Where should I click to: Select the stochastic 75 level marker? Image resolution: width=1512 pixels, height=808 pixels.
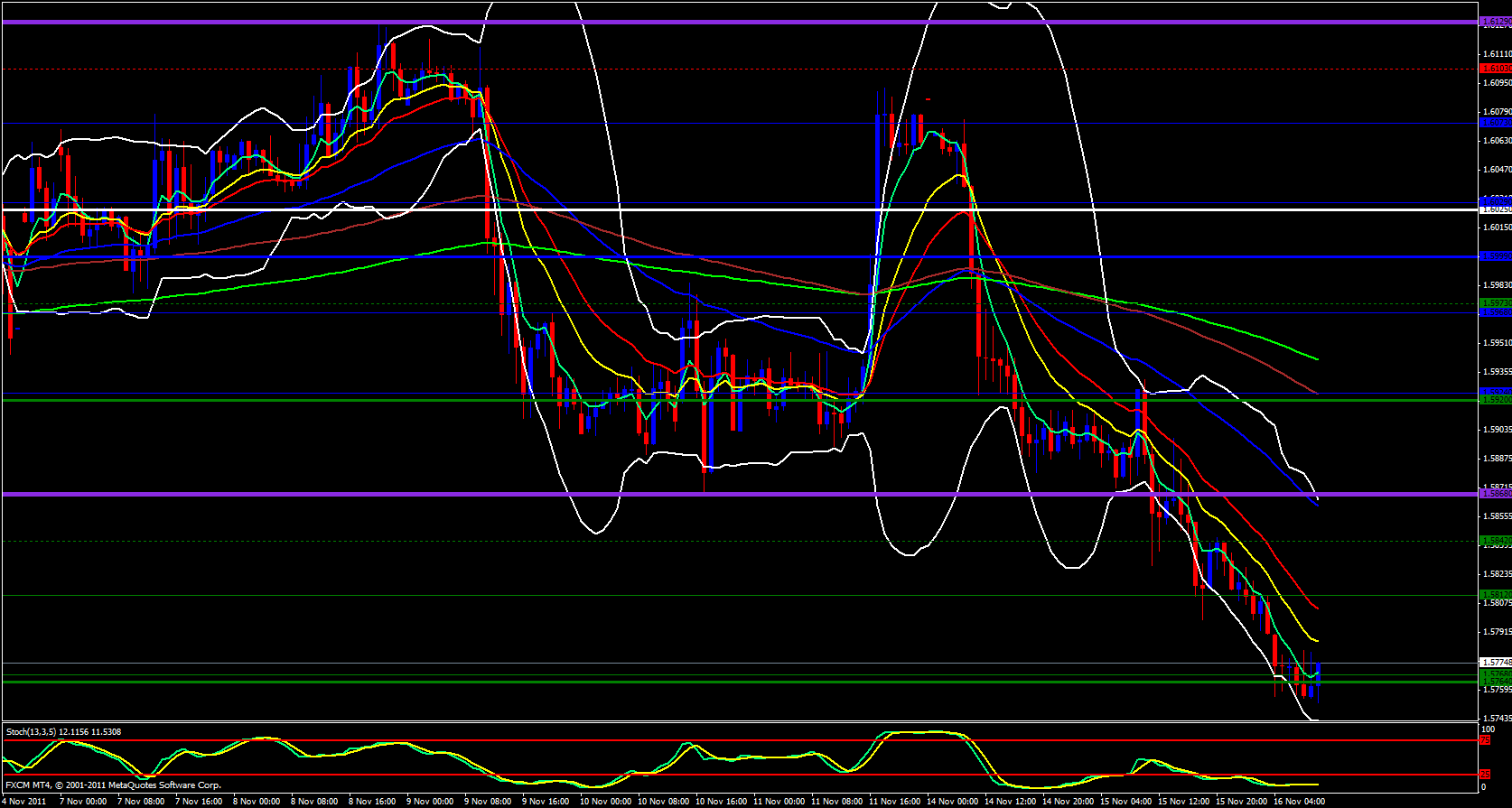coord(1486,740)
